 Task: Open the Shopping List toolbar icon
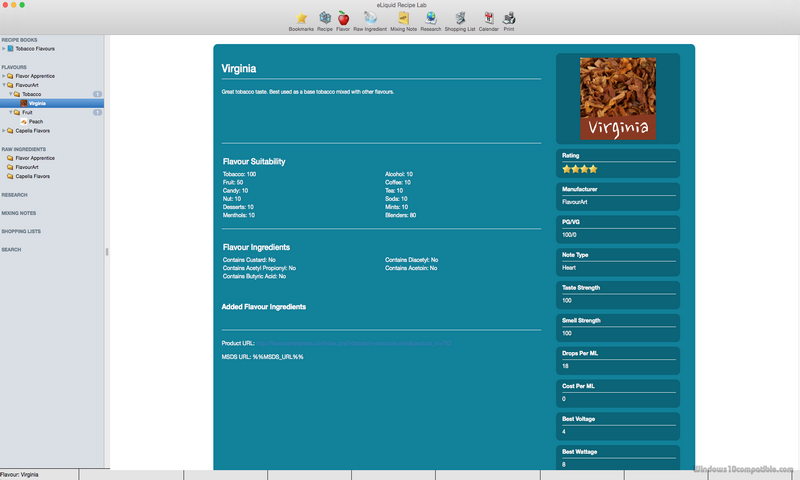tap(460, 18)
